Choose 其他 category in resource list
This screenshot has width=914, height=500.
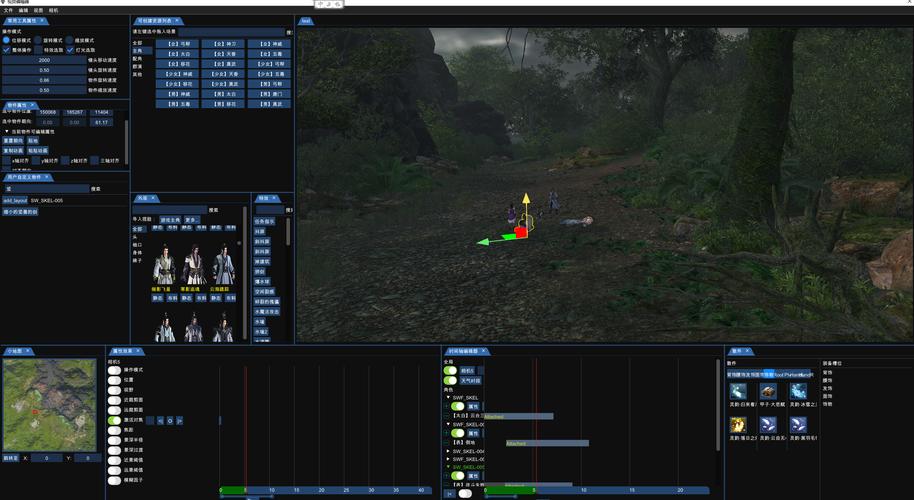(138, 75)
